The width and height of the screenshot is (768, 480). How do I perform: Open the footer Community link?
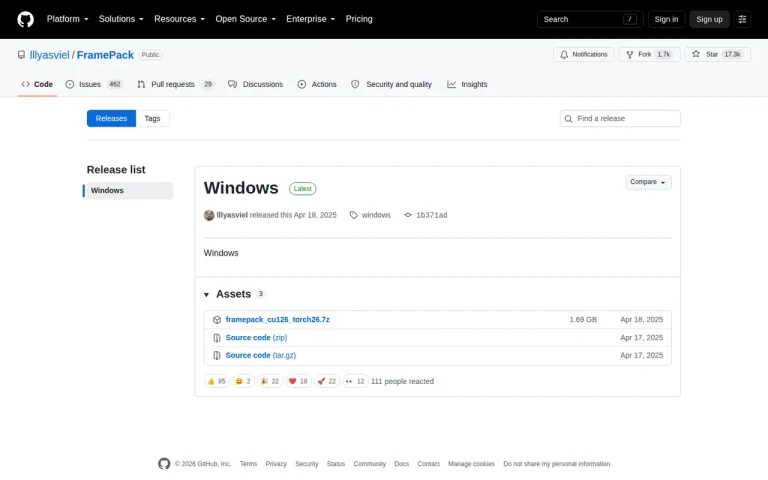pos(370,464)
